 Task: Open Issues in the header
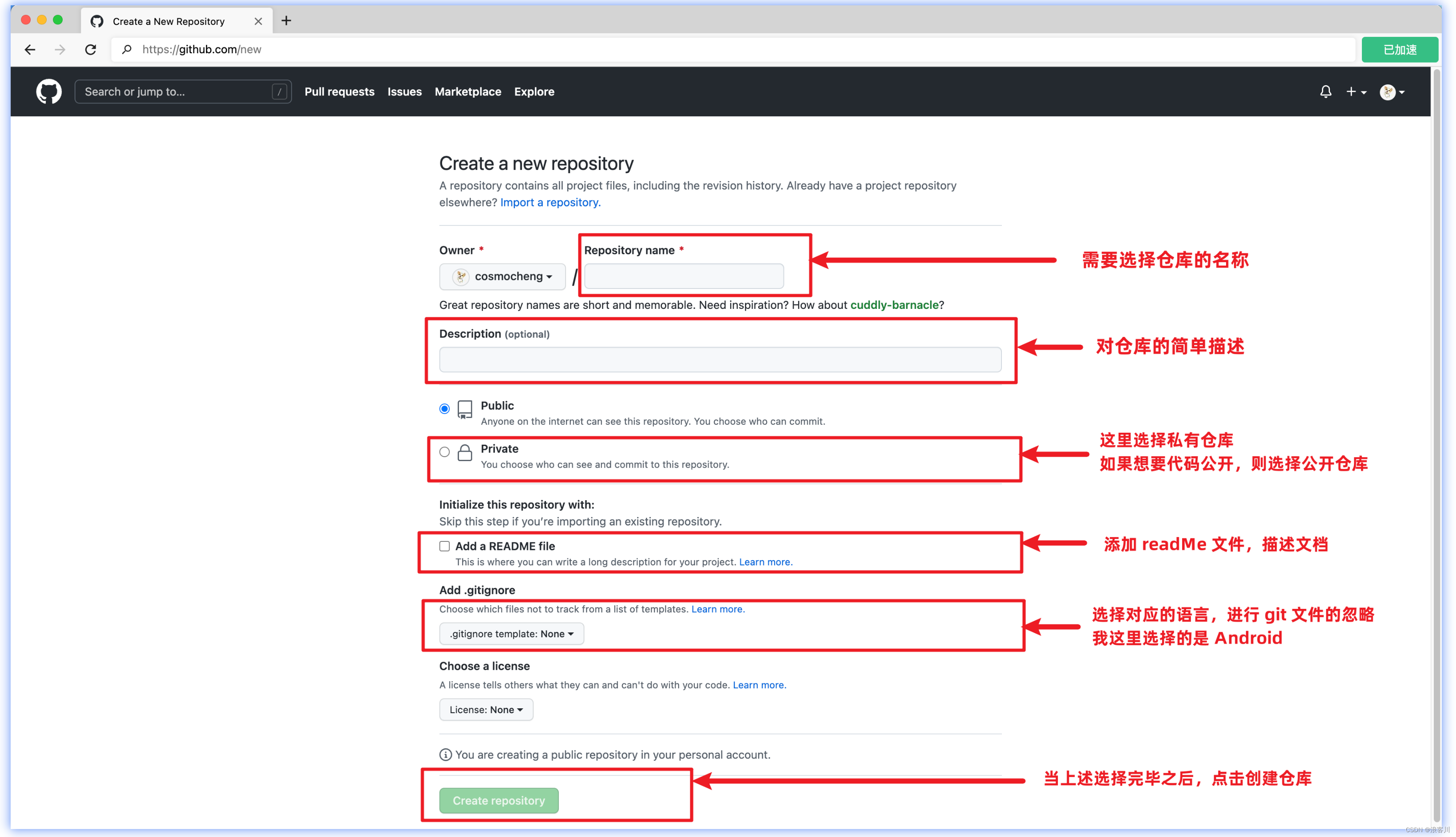(x=404, y=92)
